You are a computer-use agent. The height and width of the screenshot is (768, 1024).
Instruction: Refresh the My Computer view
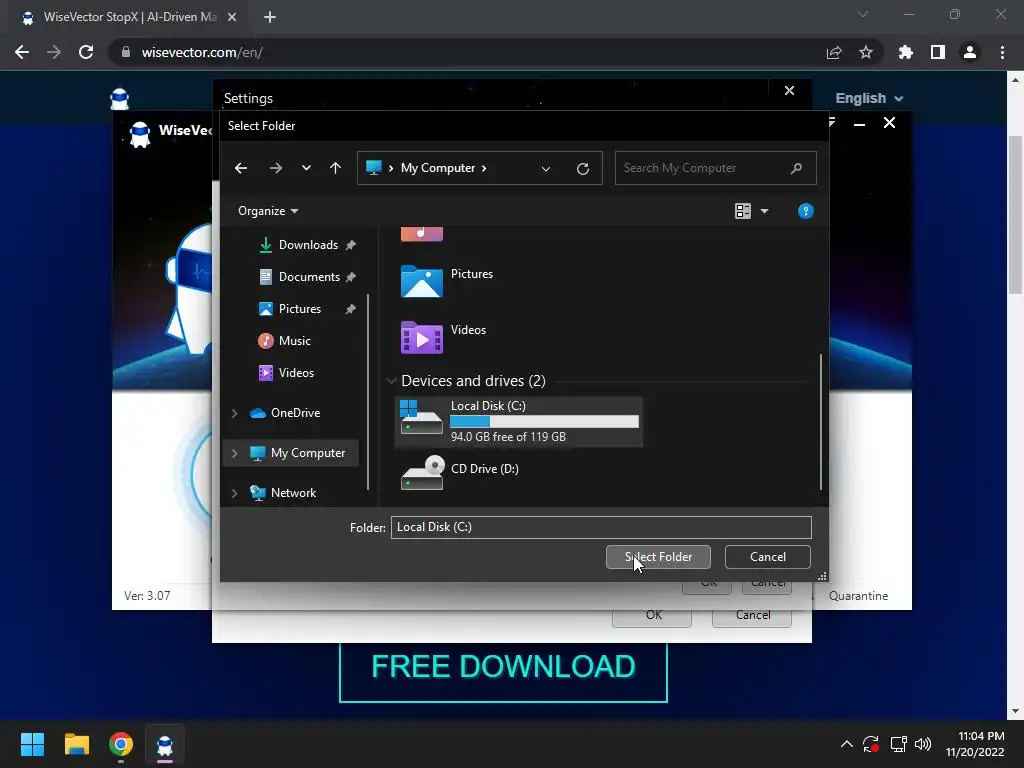click(583, 168)
